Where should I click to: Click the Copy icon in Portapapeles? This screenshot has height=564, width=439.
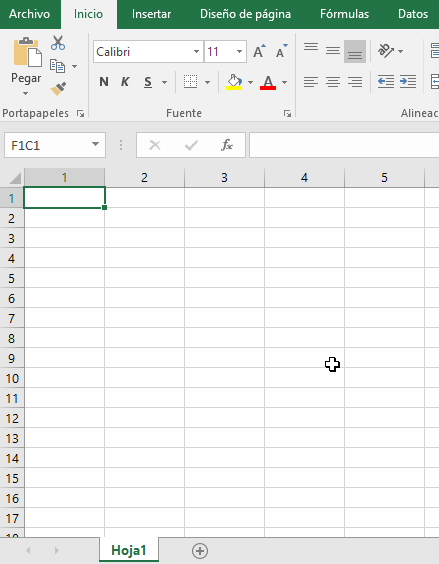coord(58,66)
